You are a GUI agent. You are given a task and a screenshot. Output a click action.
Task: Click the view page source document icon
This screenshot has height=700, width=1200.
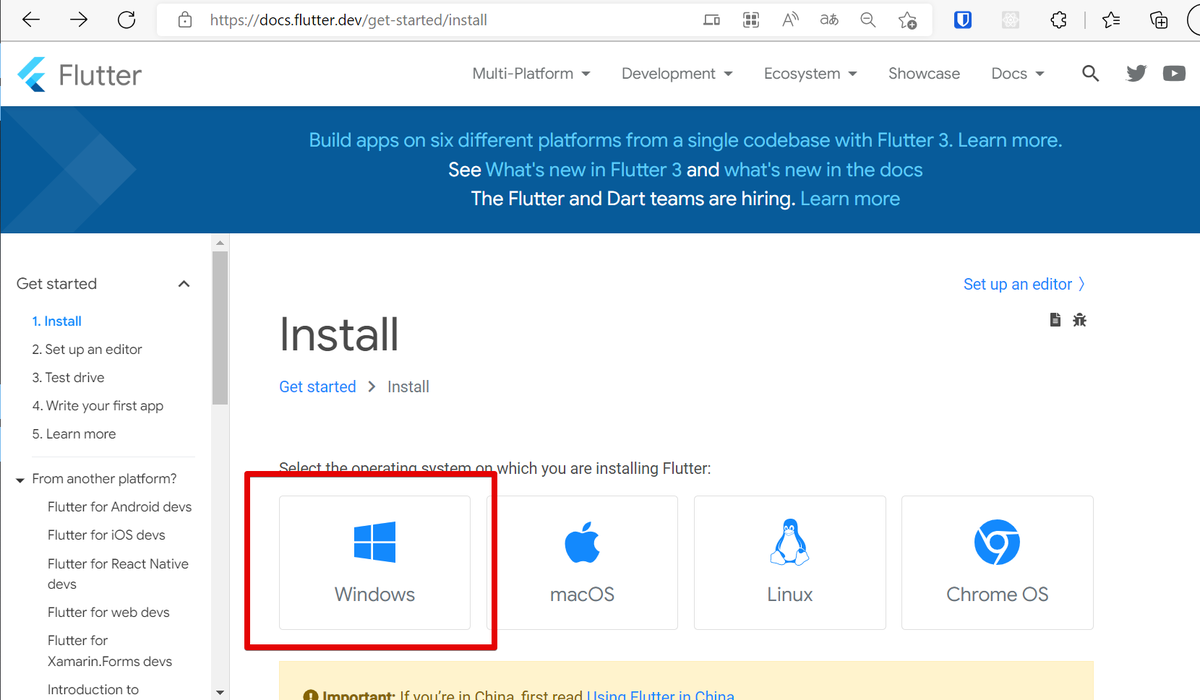pos(1055,320)
